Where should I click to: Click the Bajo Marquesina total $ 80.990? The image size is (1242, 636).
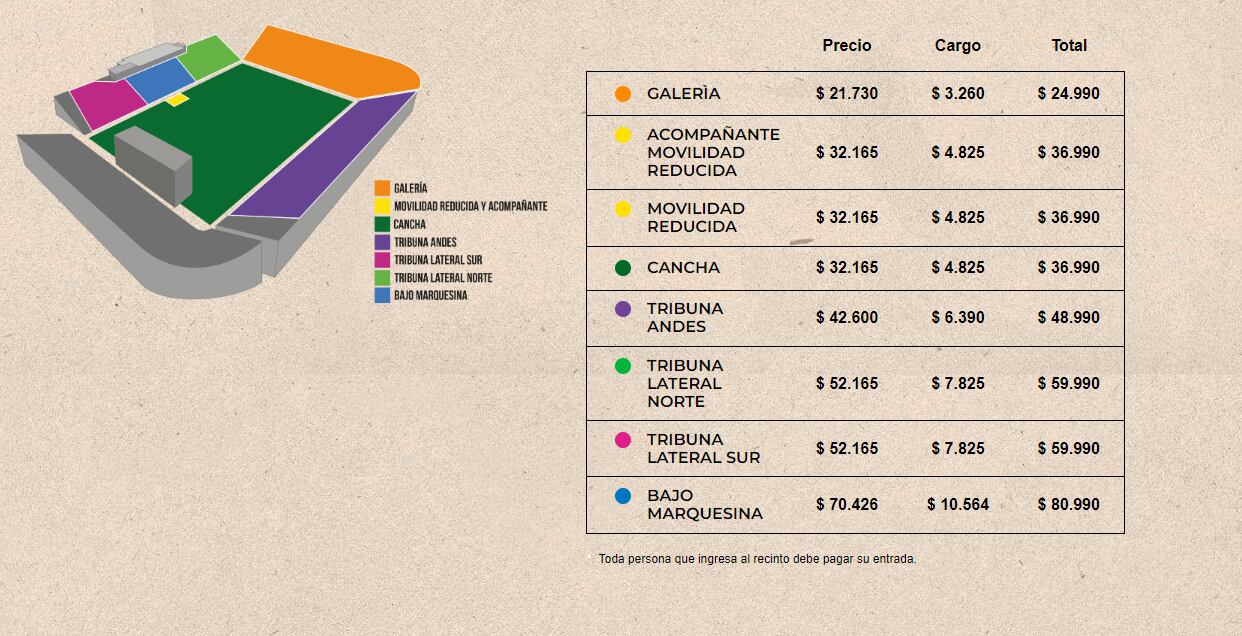pyautogui.click(x=1068, y=505)
